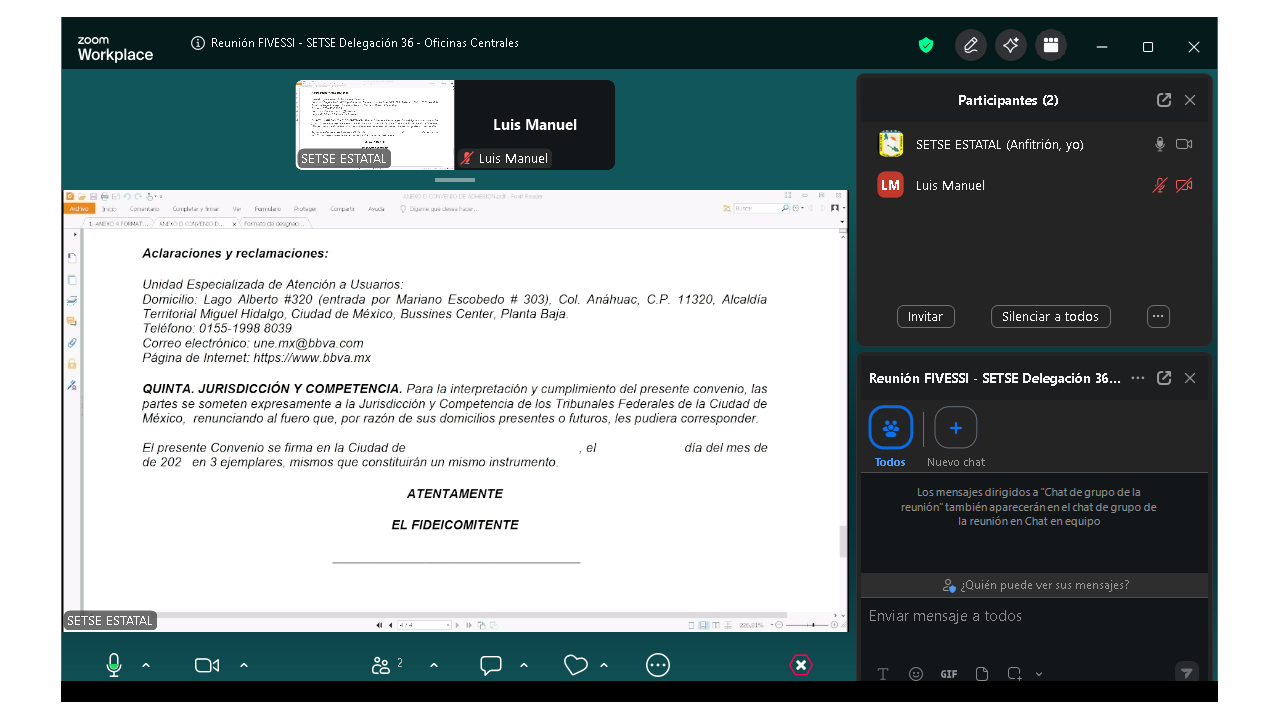Click the Invitar button

925,317
